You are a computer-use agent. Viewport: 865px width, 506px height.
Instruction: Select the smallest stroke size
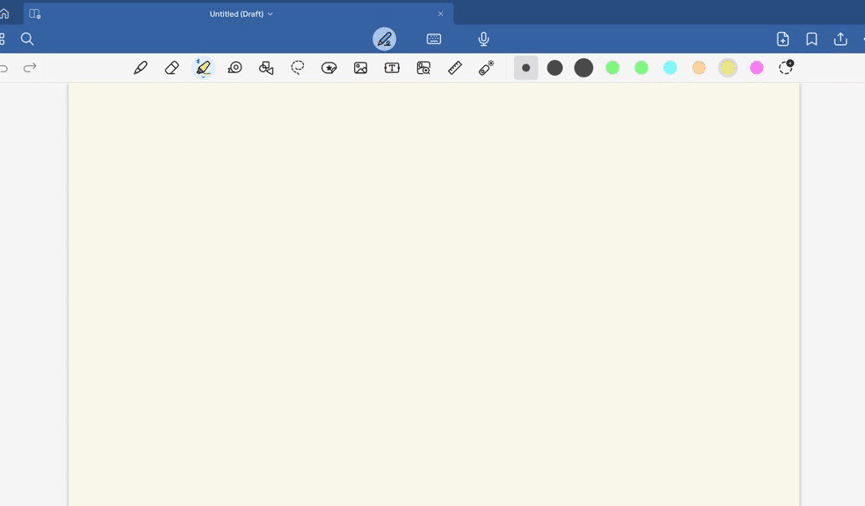click(x=526, y=68)
